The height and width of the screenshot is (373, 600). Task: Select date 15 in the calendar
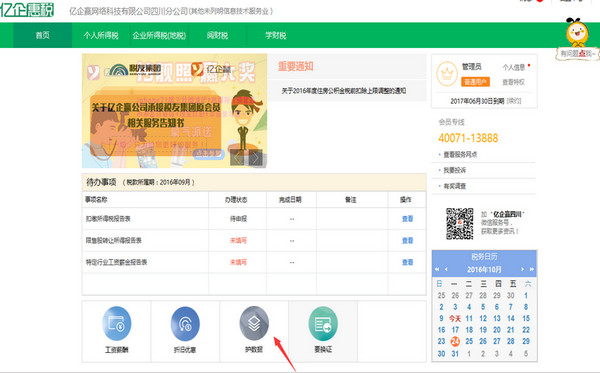[x=526, y=318]
